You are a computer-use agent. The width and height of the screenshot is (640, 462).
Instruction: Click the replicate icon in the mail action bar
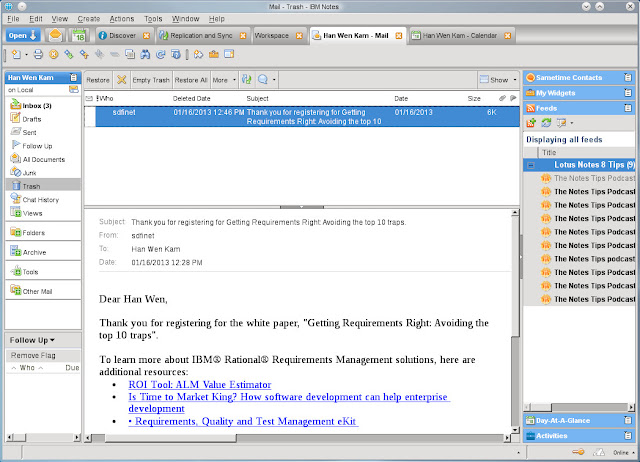point(247,80)
